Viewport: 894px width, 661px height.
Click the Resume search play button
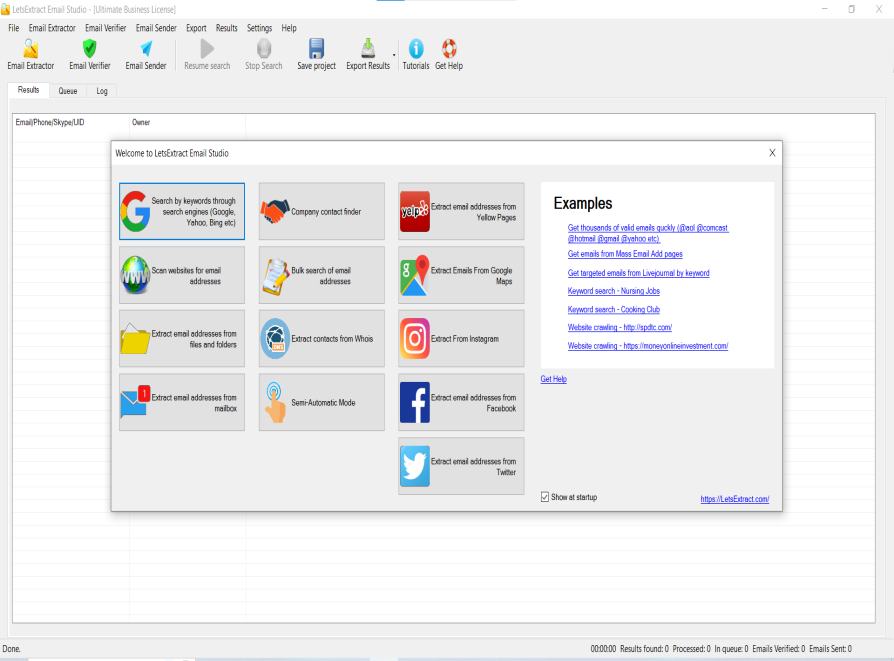pos(207,55)
